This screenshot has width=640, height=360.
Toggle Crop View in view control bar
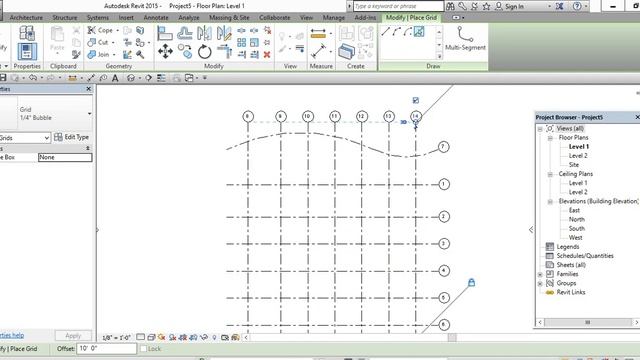[183, 338]
